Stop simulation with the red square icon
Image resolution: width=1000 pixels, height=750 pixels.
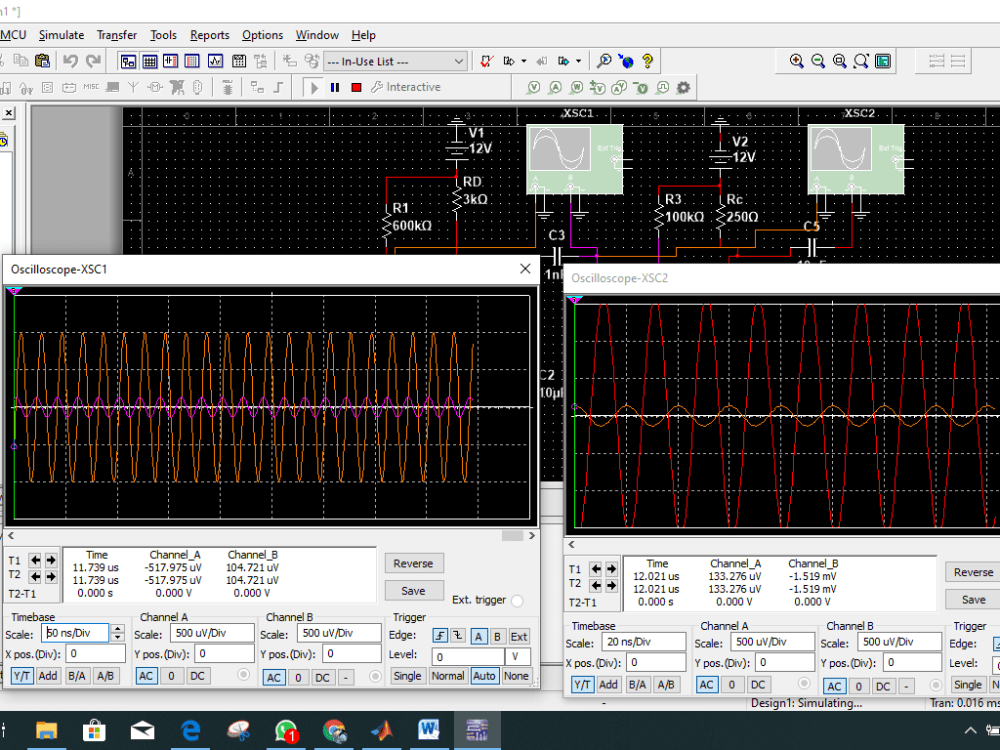point(357,87)
